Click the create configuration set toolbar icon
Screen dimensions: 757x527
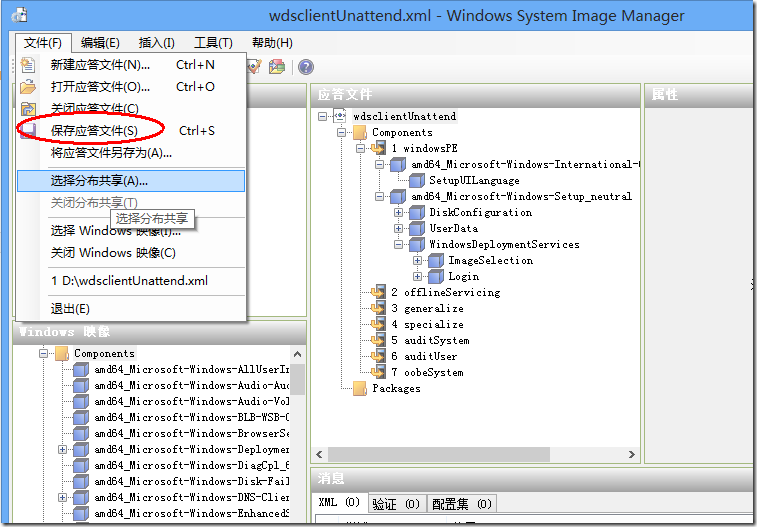[x=277, y=67]
